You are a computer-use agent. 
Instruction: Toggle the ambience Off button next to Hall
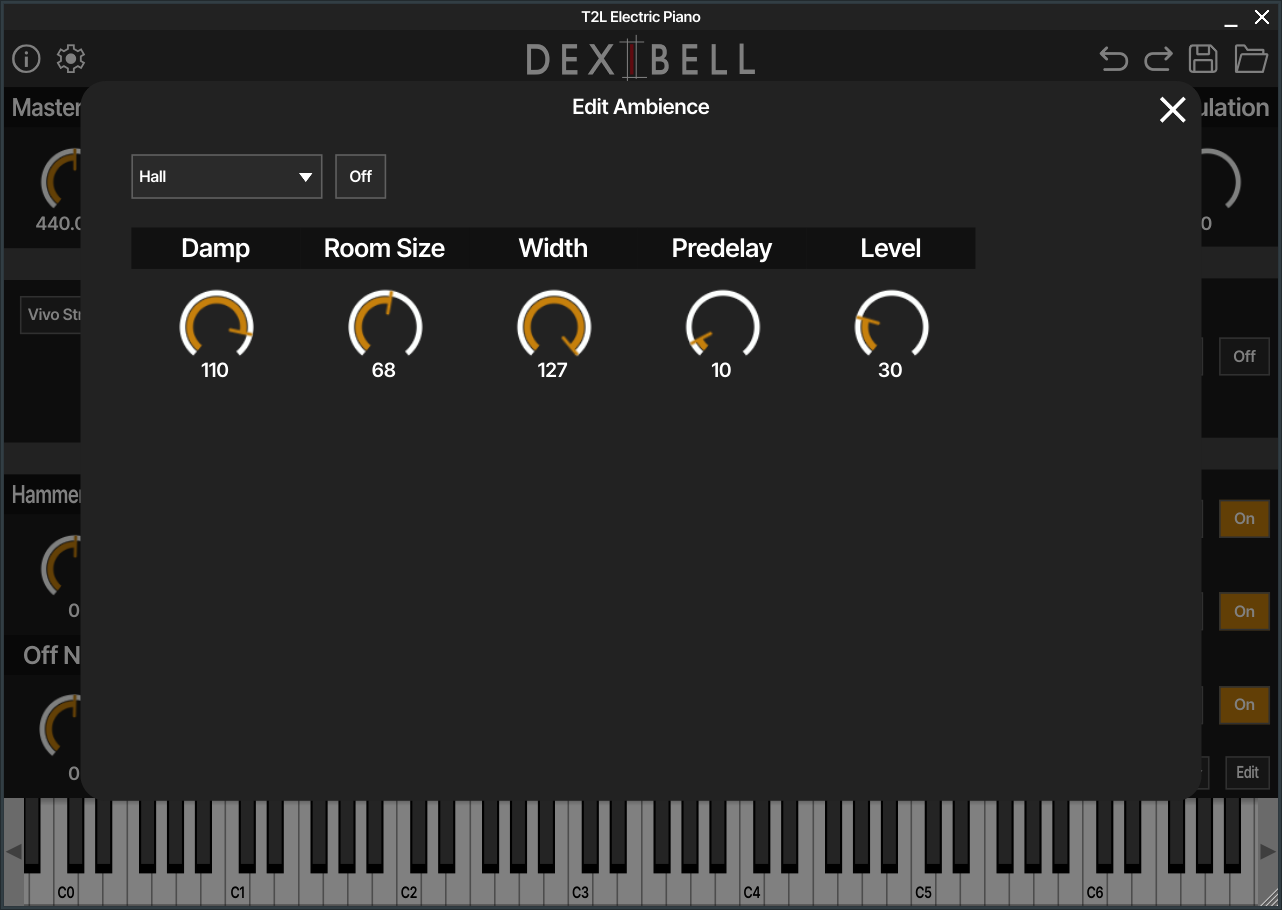click(360, 177)
